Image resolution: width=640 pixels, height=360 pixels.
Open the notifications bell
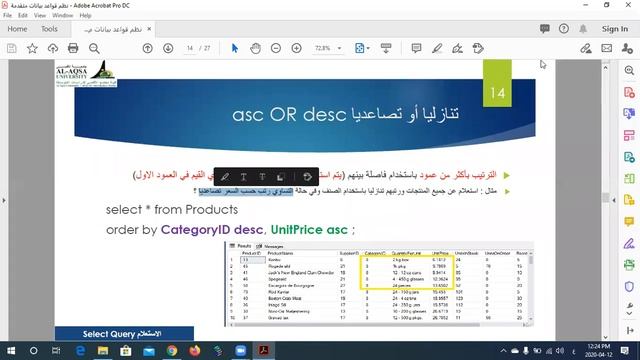point(583,29)
